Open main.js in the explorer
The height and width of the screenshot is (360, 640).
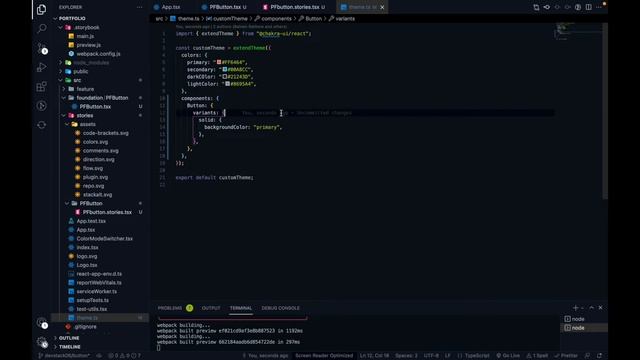[85, 36]
